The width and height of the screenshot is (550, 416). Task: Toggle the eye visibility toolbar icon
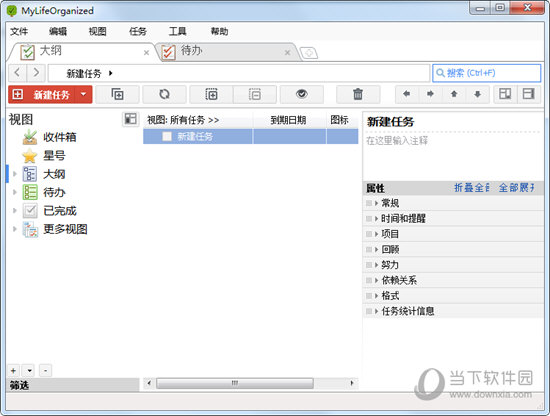[x=302, y=94]
